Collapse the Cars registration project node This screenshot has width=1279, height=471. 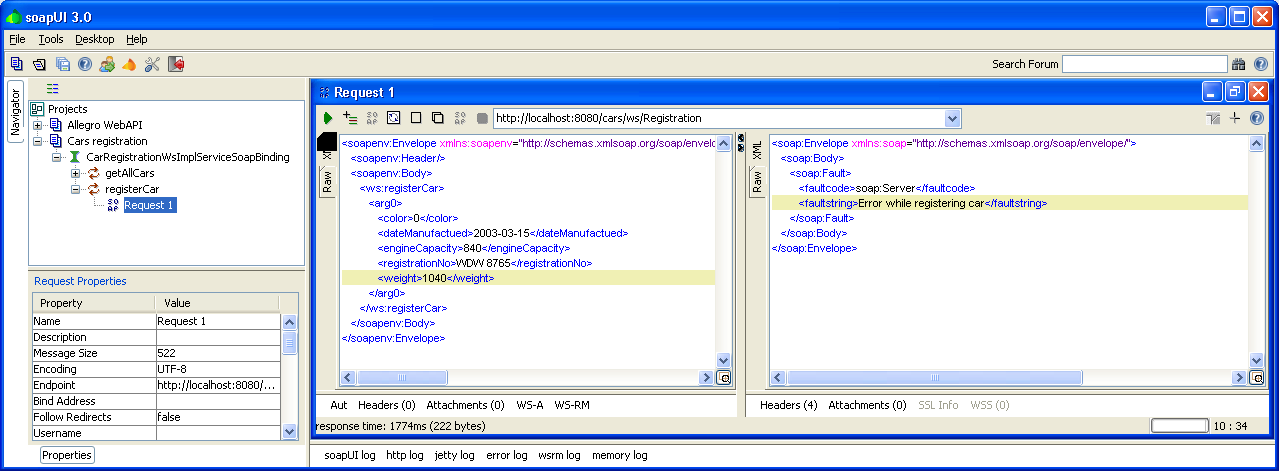[38, 141]
